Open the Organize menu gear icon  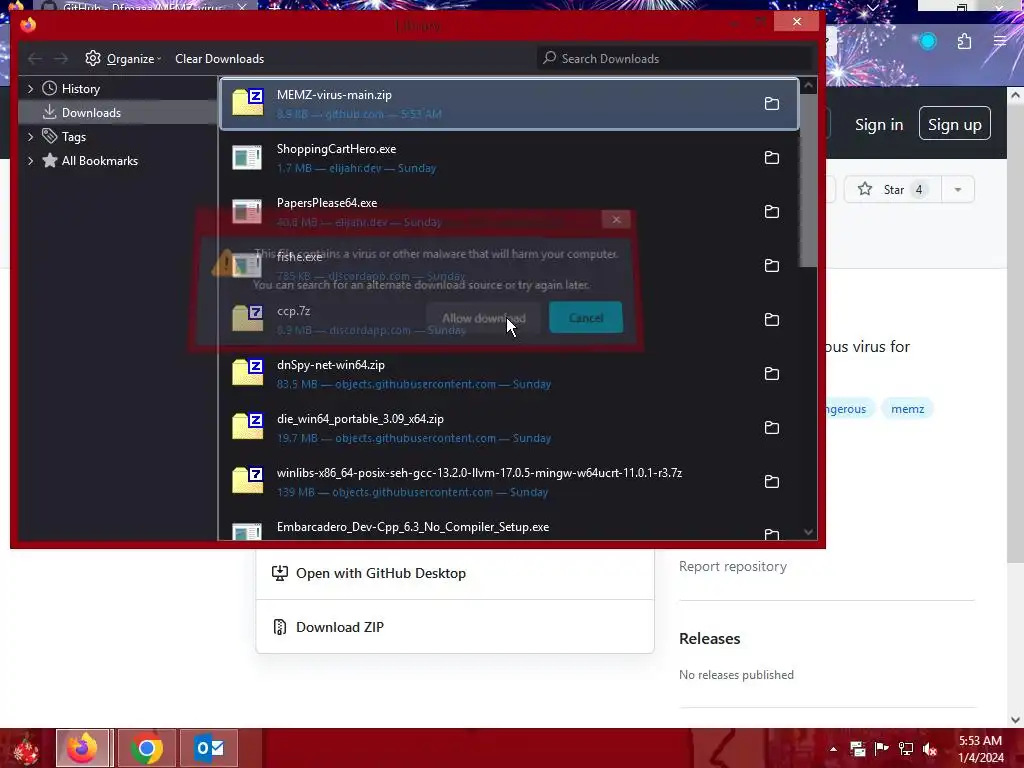click(x=93, y=58)
